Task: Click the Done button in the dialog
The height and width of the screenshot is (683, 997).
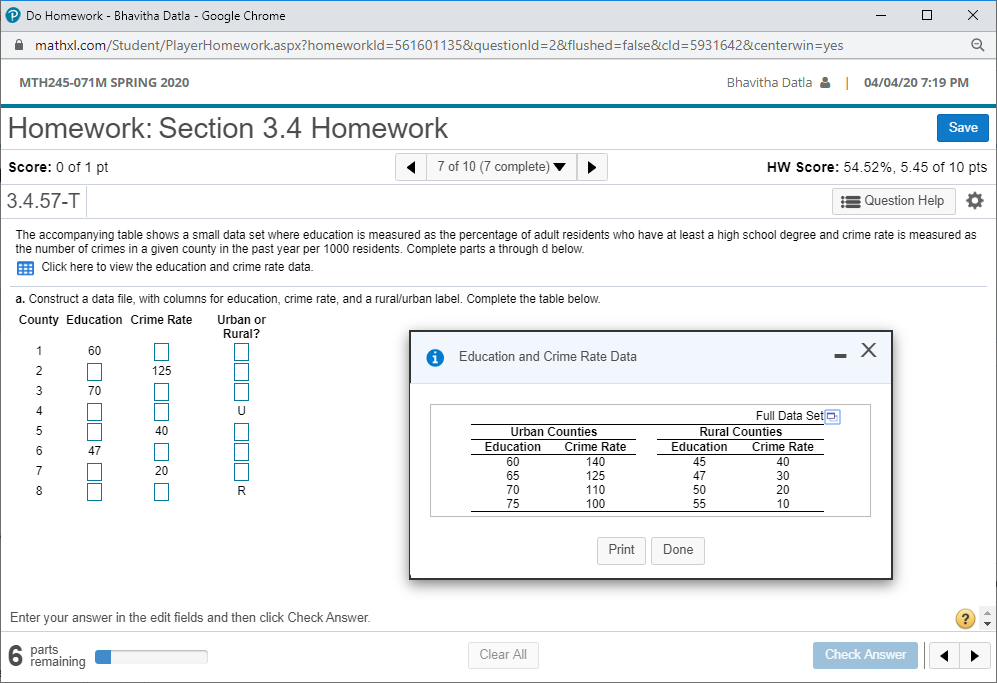Action: click(x=678, y=550)
